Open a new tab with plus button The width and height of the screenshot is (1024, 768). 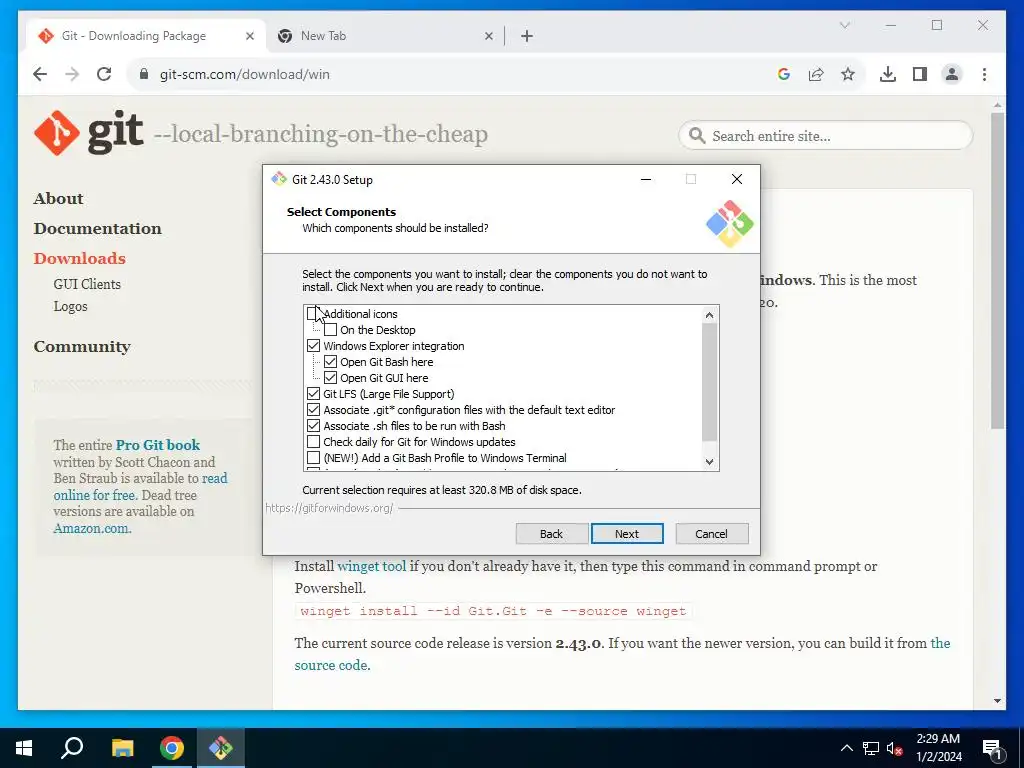(x=527, y=37)
